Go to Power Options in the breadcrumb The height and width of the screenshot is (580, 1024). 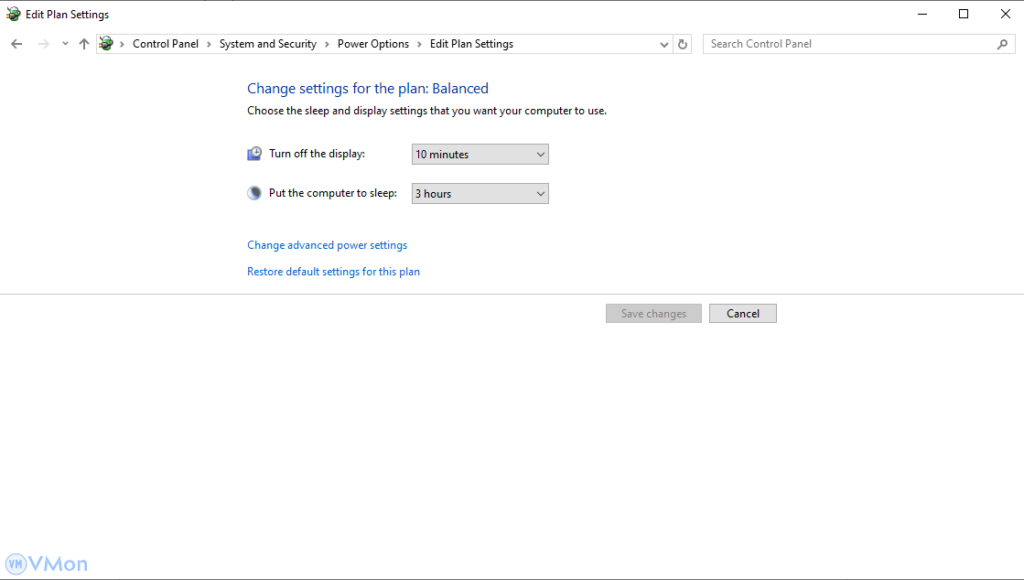click(373, 44)
